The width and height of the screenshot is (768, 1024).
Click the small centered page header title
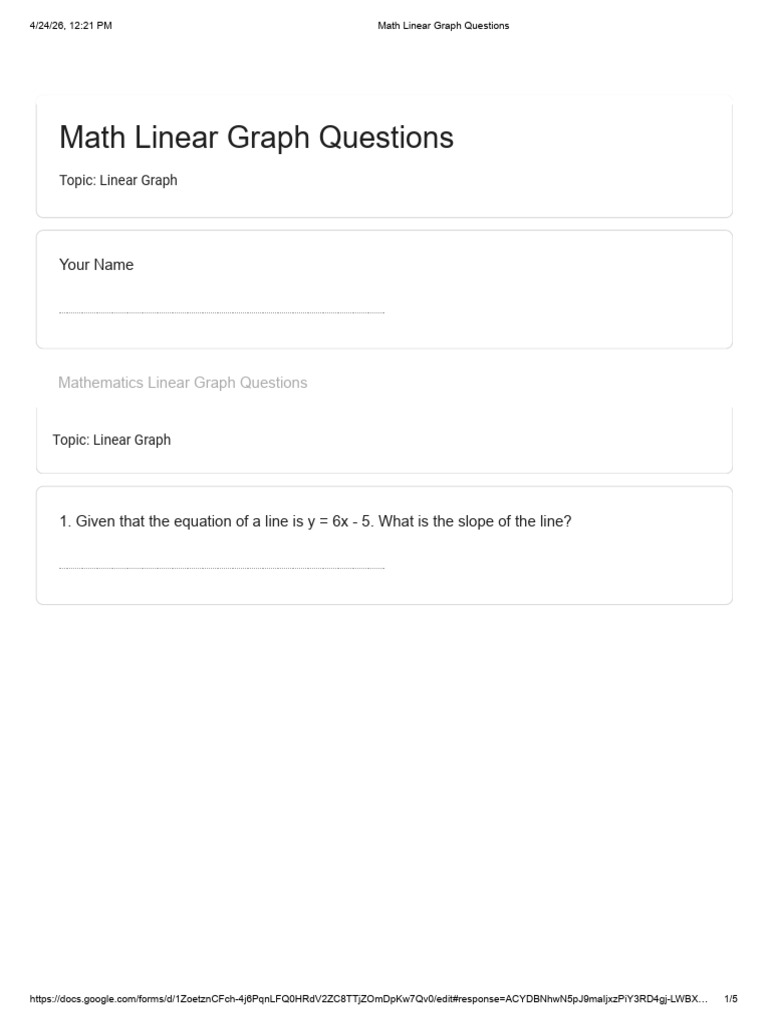tap(443, 25)
